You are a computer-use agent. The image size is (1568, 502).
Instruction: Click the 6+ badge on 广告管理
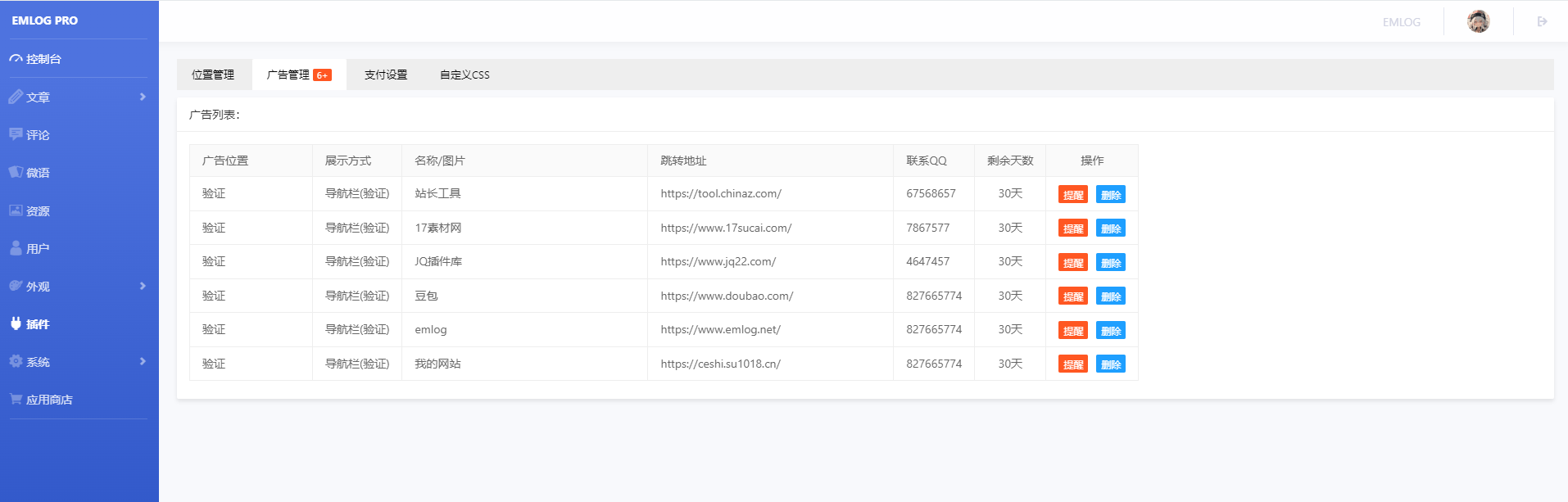[x=323, y=75]
